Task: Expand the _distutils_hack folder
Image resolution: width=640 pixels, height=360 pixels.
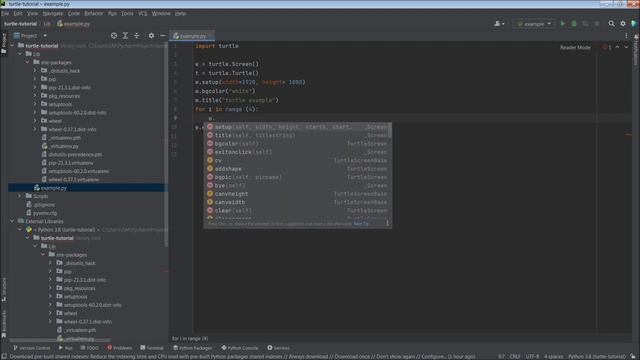Action: click(x=35, y=71)
